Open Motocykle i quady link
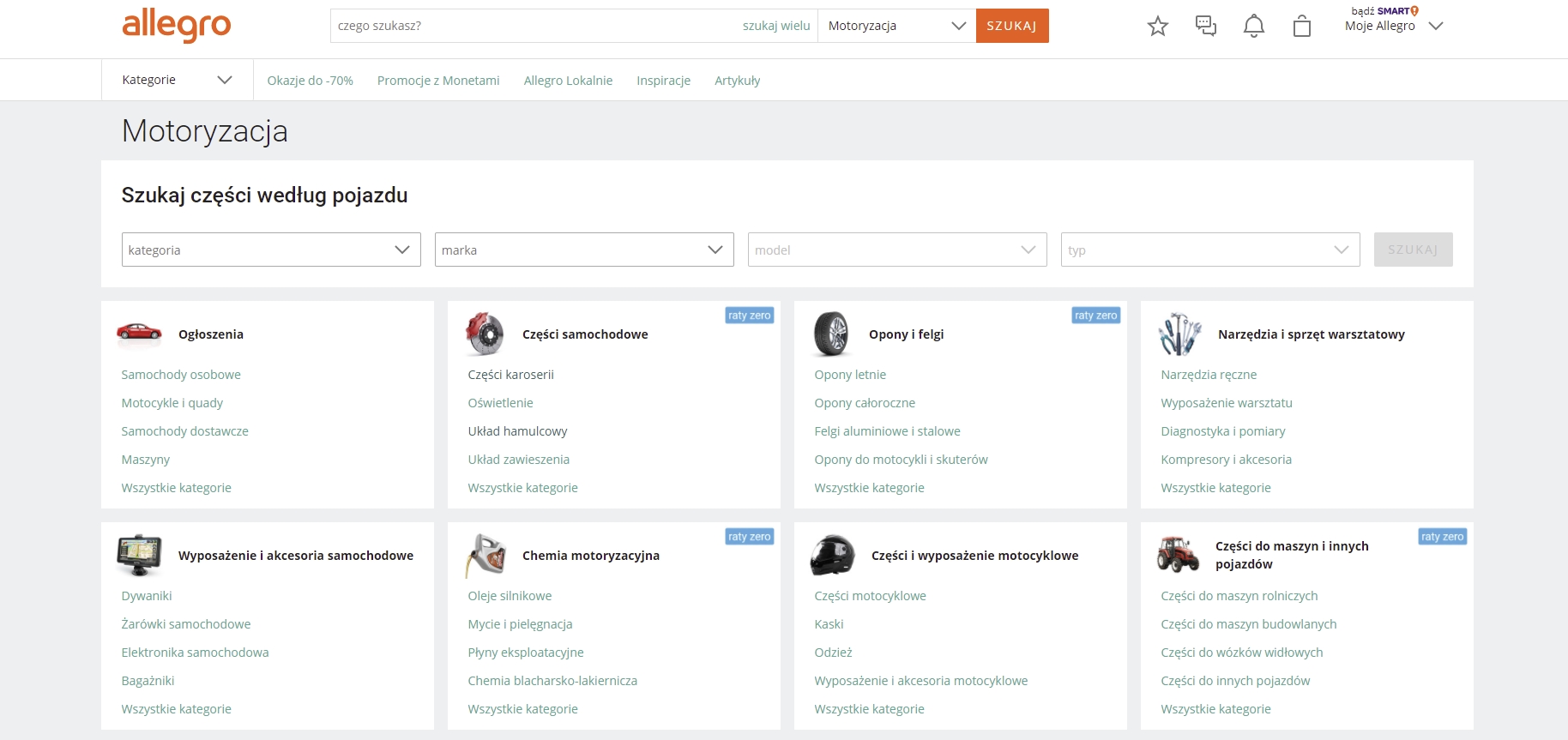Screen dimensions: 1568x740 (x=172, y=403)
